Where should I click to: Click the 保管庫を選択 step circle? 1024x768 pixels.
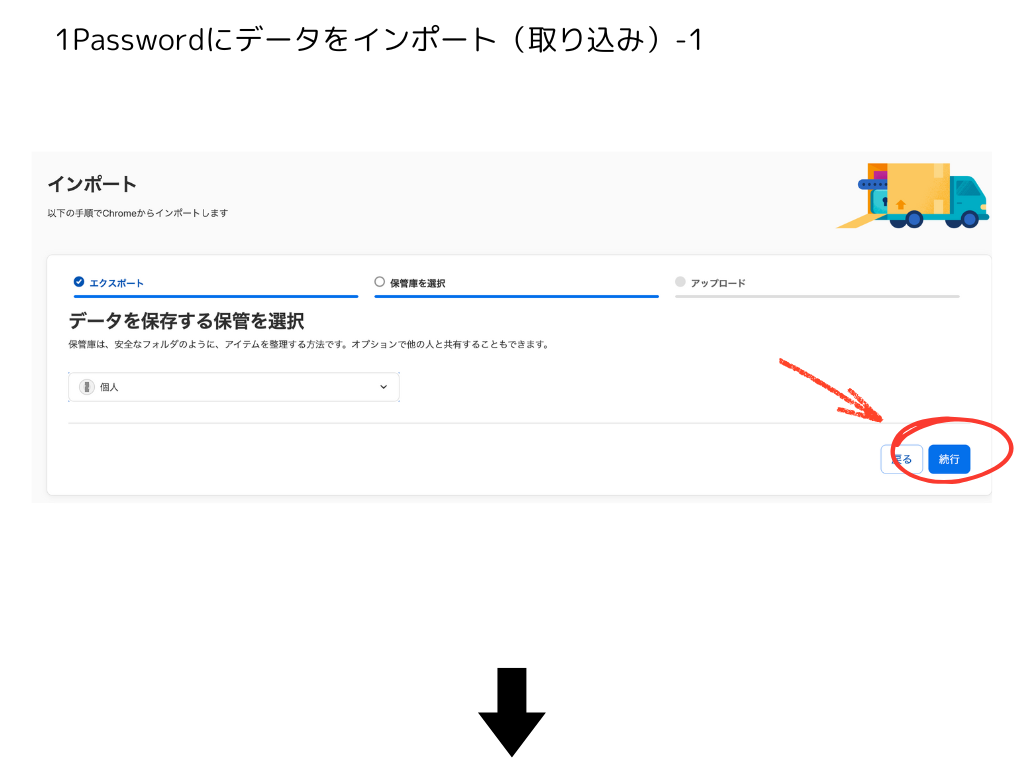[x=379, y=281]
